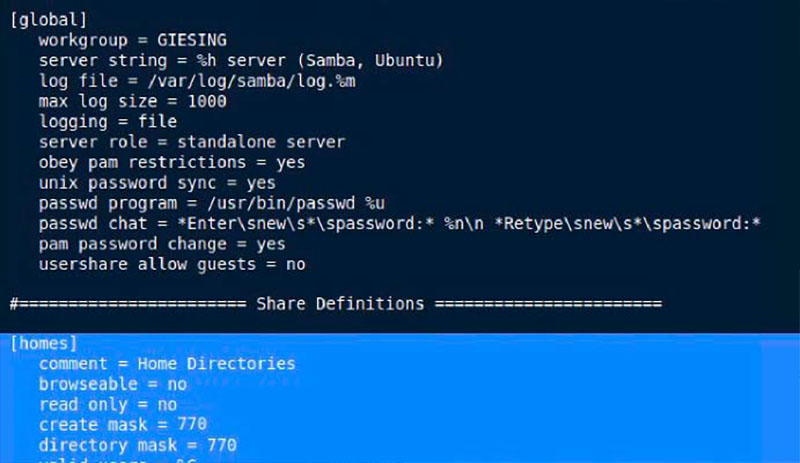This screenshot has width=800, height=463.
Task: Click the obey pam restrictions yes value
Action: click(290, 163)
